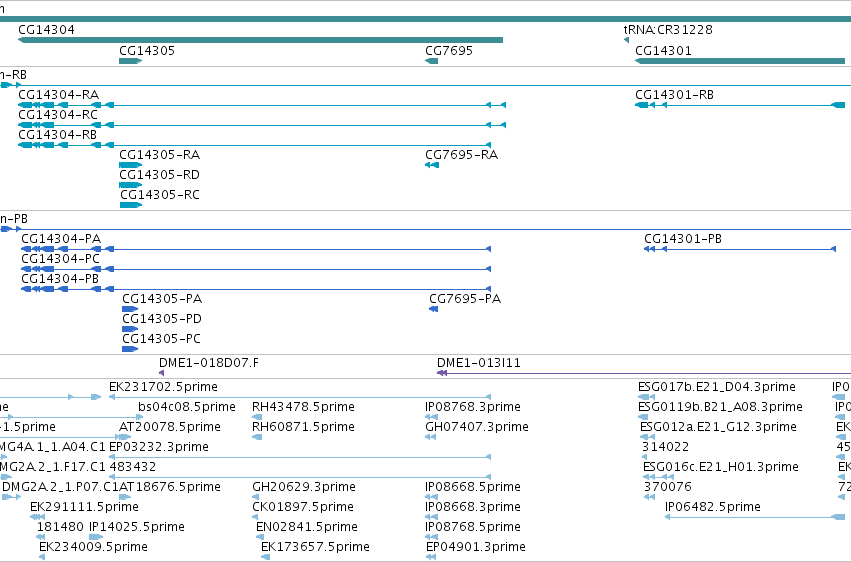Screen dimensions: 851x562
Task: Click the CG14301-PB protein track line
Action: pyautogui.click(x=740, y=249)
